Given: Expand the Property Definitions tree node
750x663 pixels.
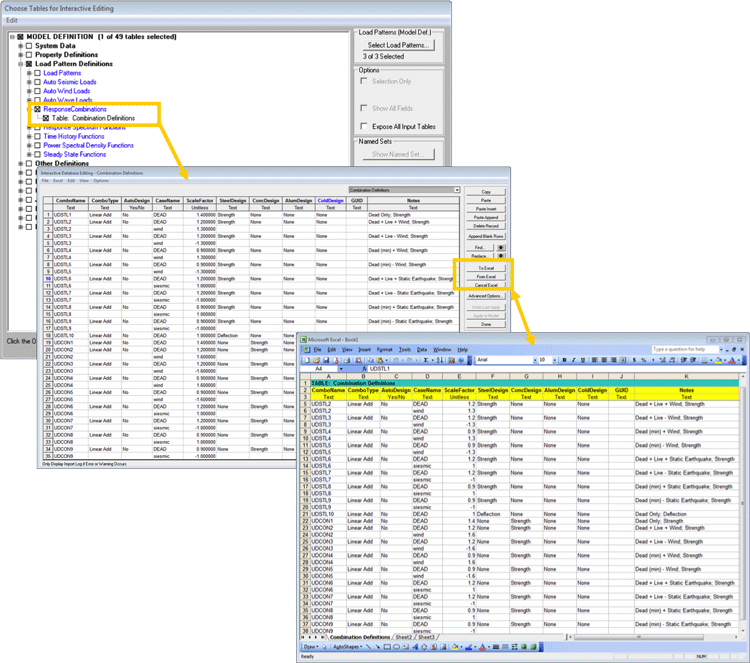Looking at the screenshot, I should point(21,55).
